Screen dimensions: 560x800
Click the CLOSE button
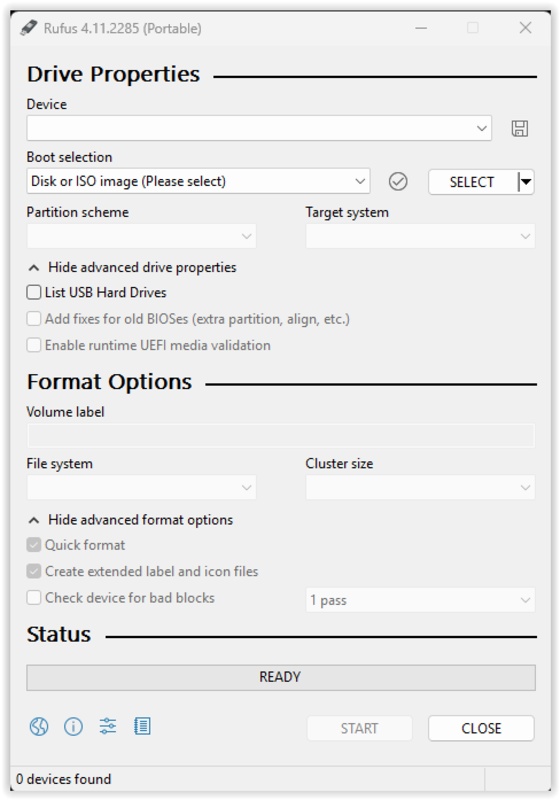[481, 728]
